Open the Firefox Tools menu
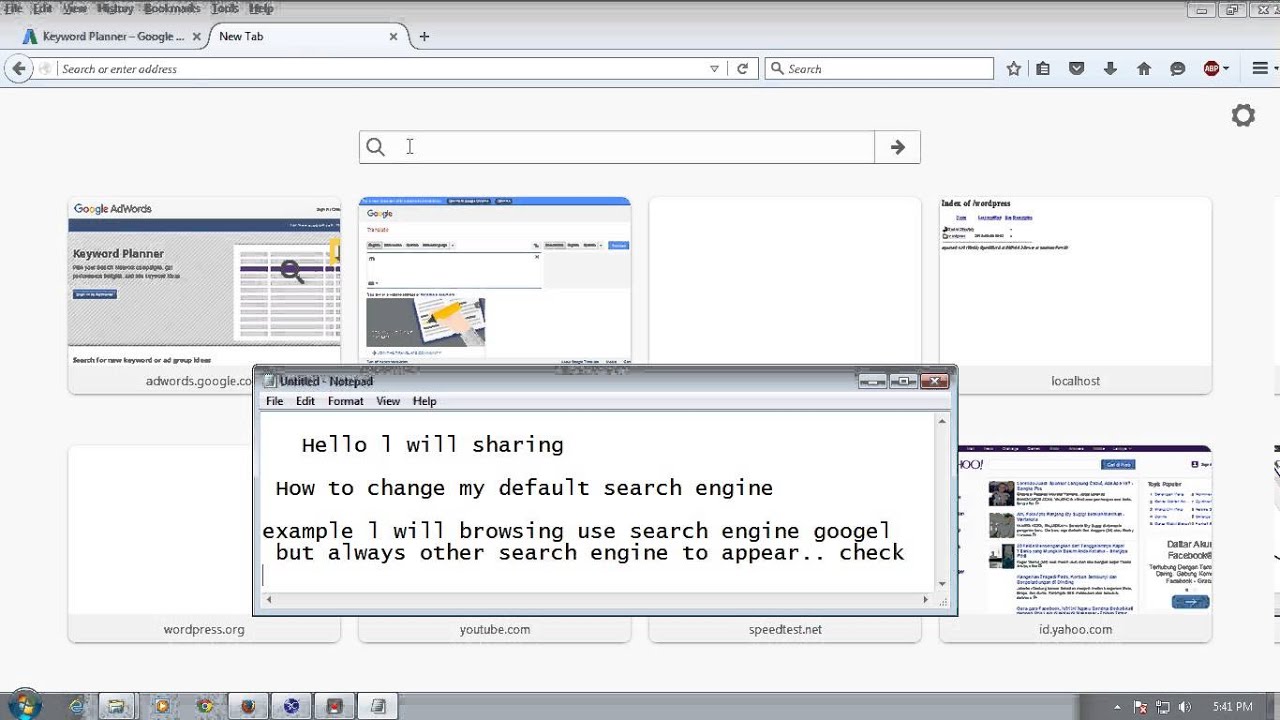This screenshot has width=1280, height=720. tap(225, 8)
